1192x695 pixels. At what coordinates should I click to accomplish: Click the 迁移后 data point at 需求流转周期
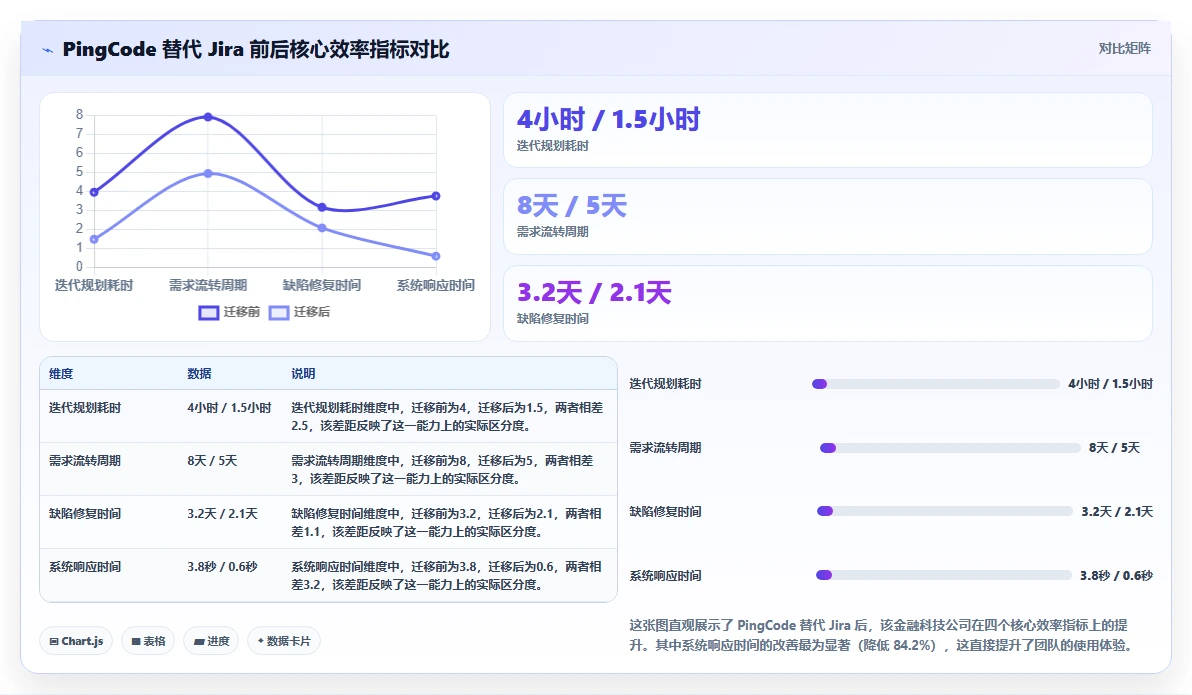[208, 173]
